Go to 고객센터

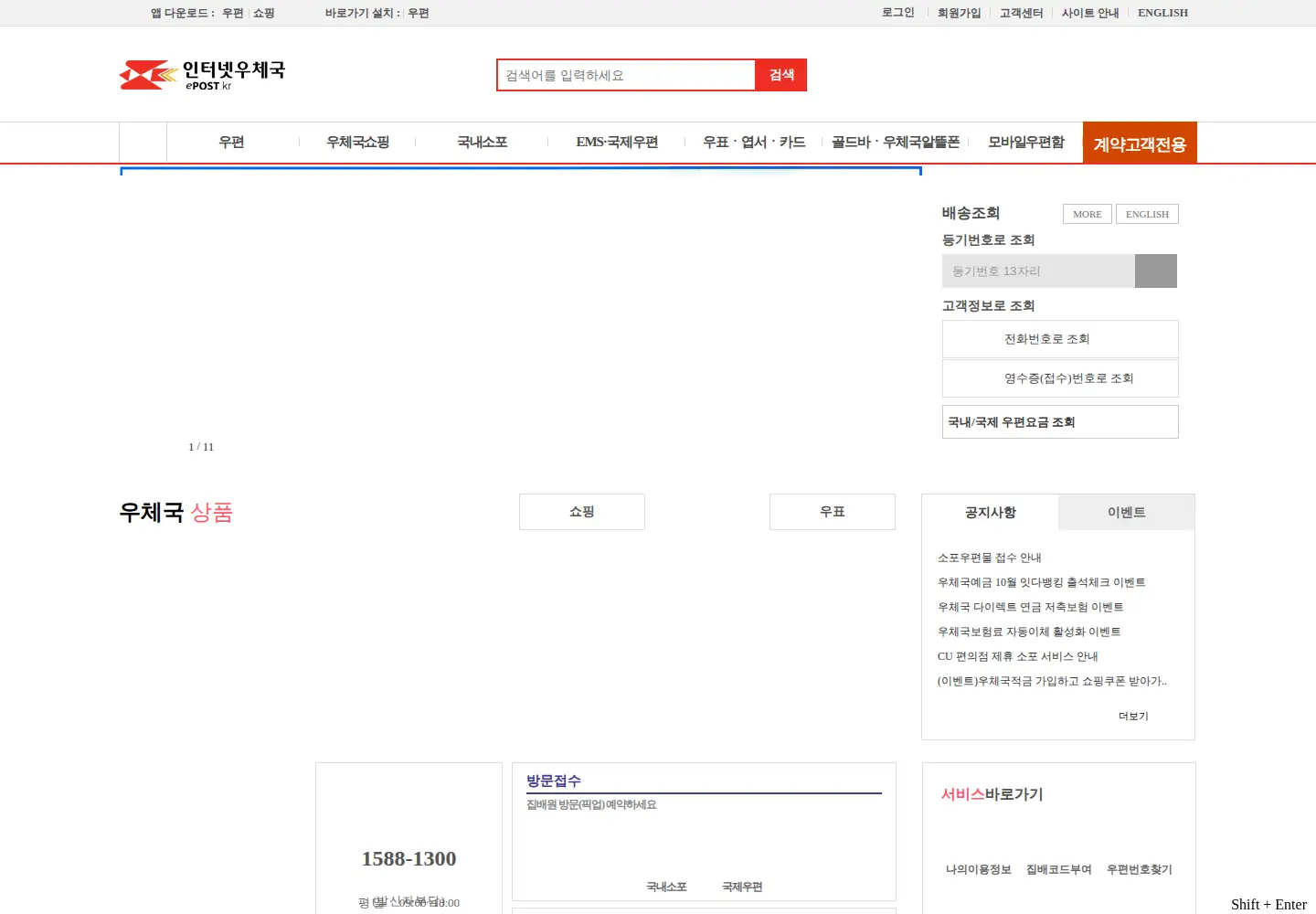(1021, 13)
